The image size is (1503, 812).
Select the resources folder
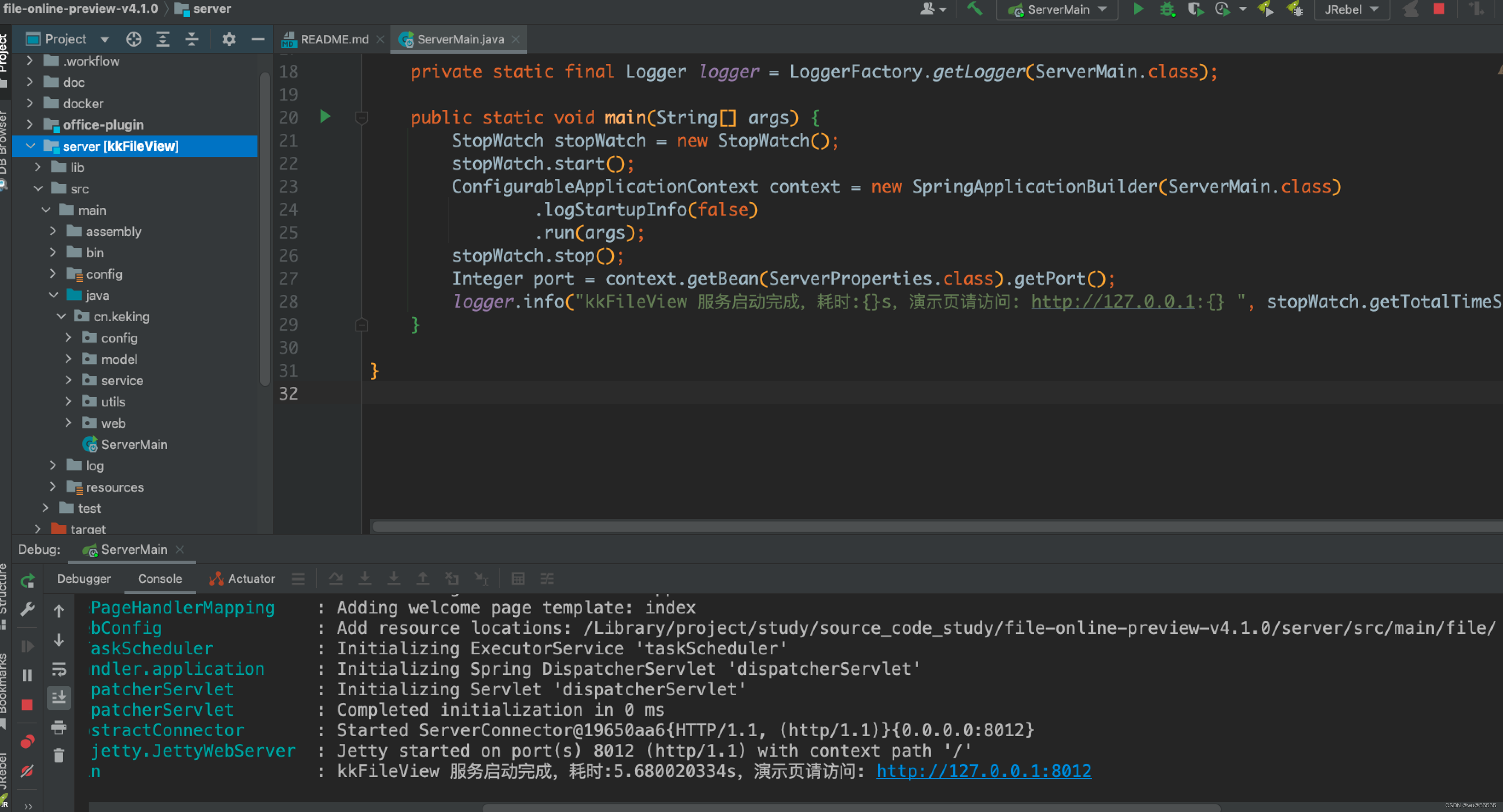tap(114, 487)
